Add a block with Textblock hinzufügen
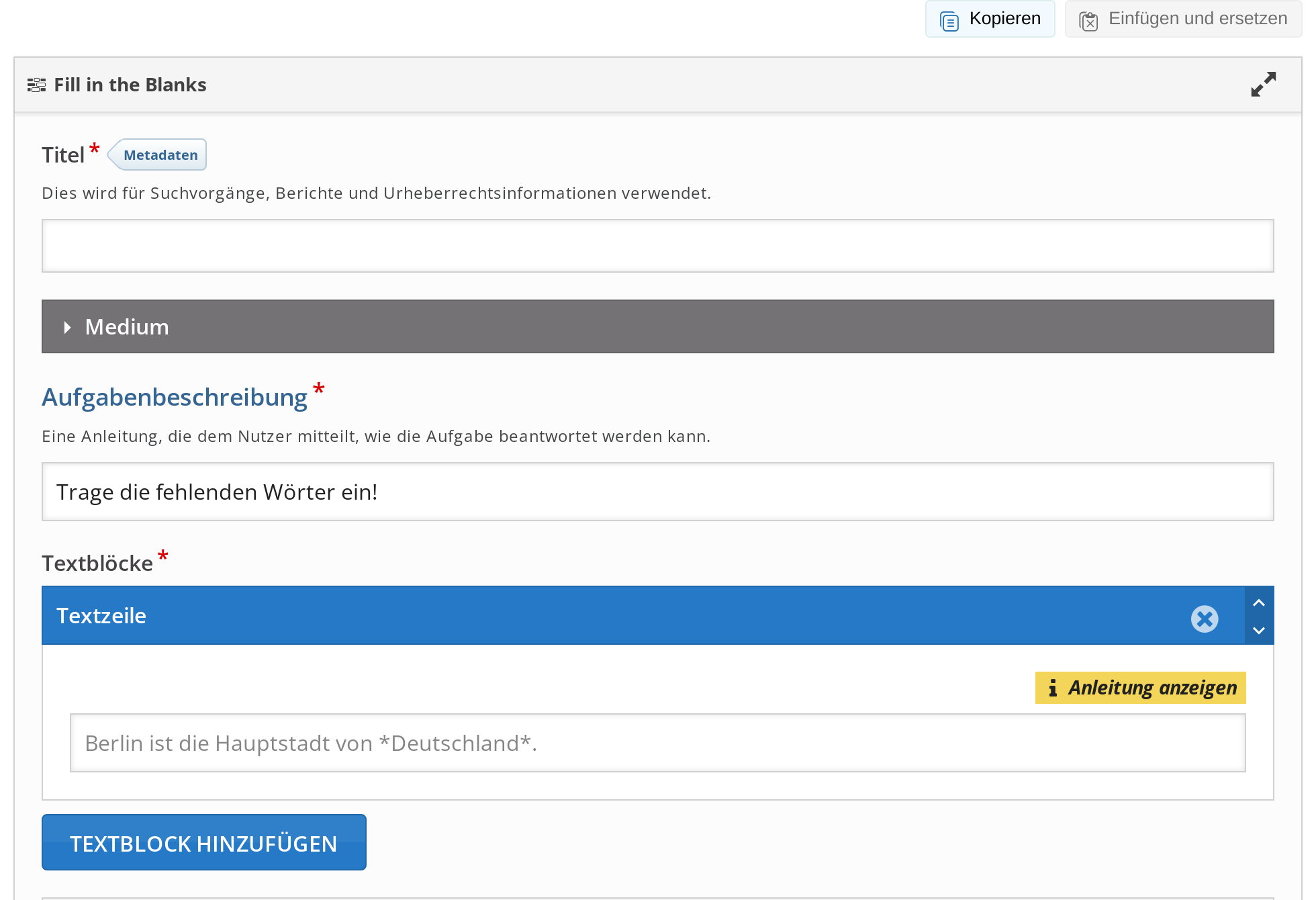 click(x=204, y=842)
